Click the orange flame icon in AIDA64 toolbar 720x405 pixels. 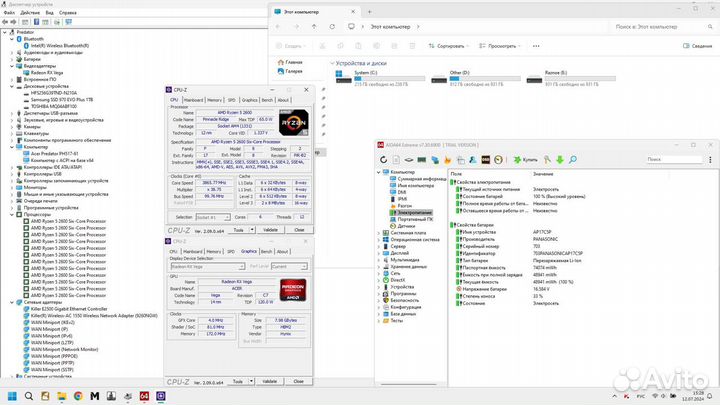click(448, 160)
